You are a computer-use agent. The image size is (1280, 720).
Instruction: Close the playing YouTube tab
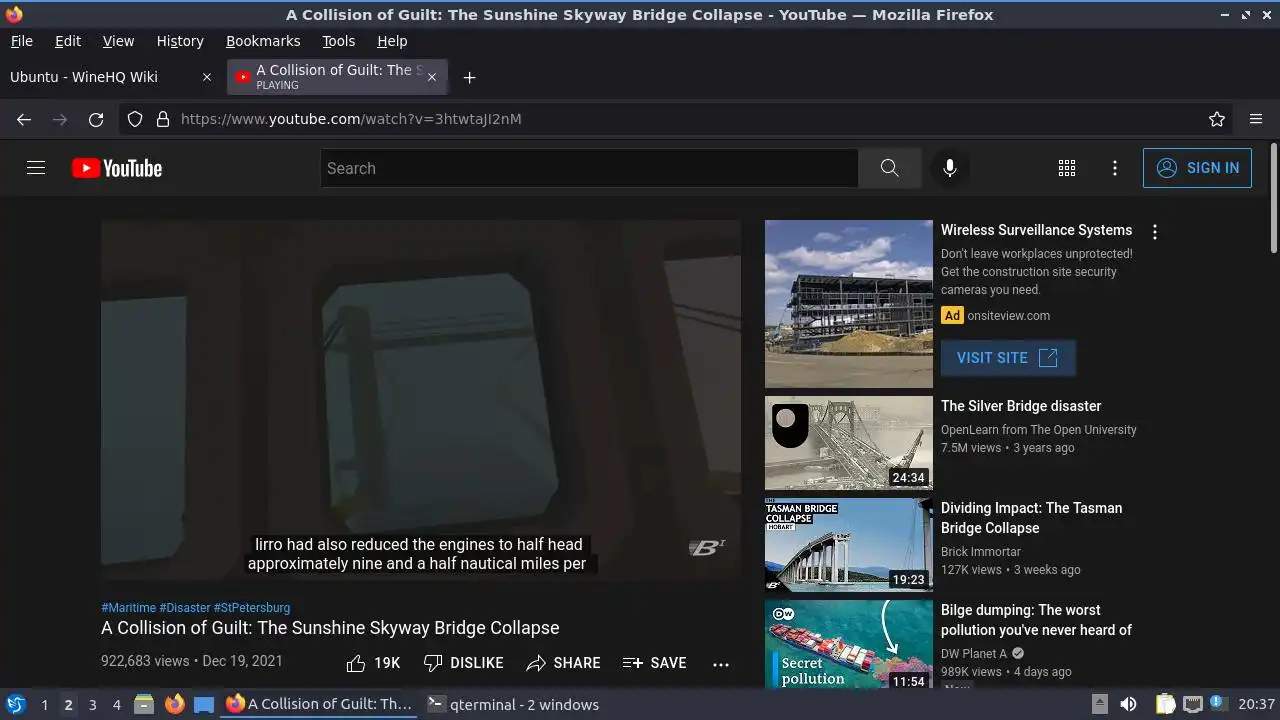432,77
